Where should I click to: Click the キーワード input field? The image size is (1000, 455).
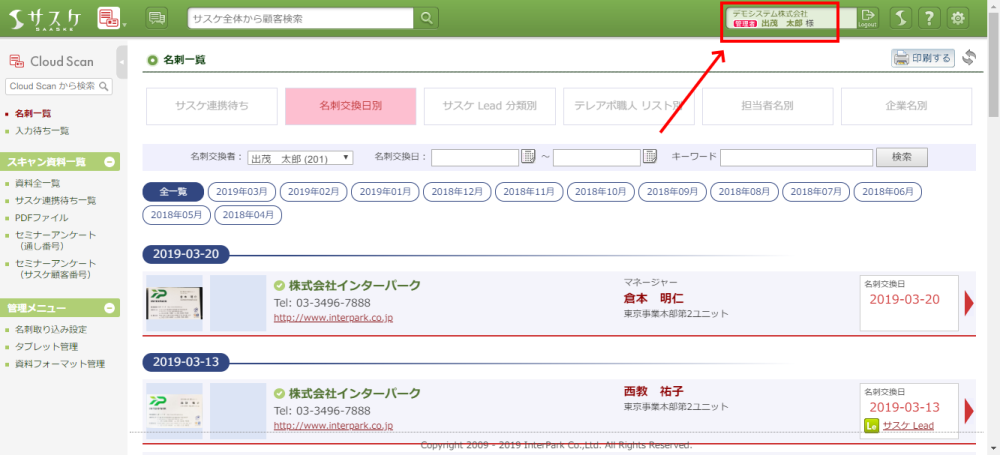point(796,157)
